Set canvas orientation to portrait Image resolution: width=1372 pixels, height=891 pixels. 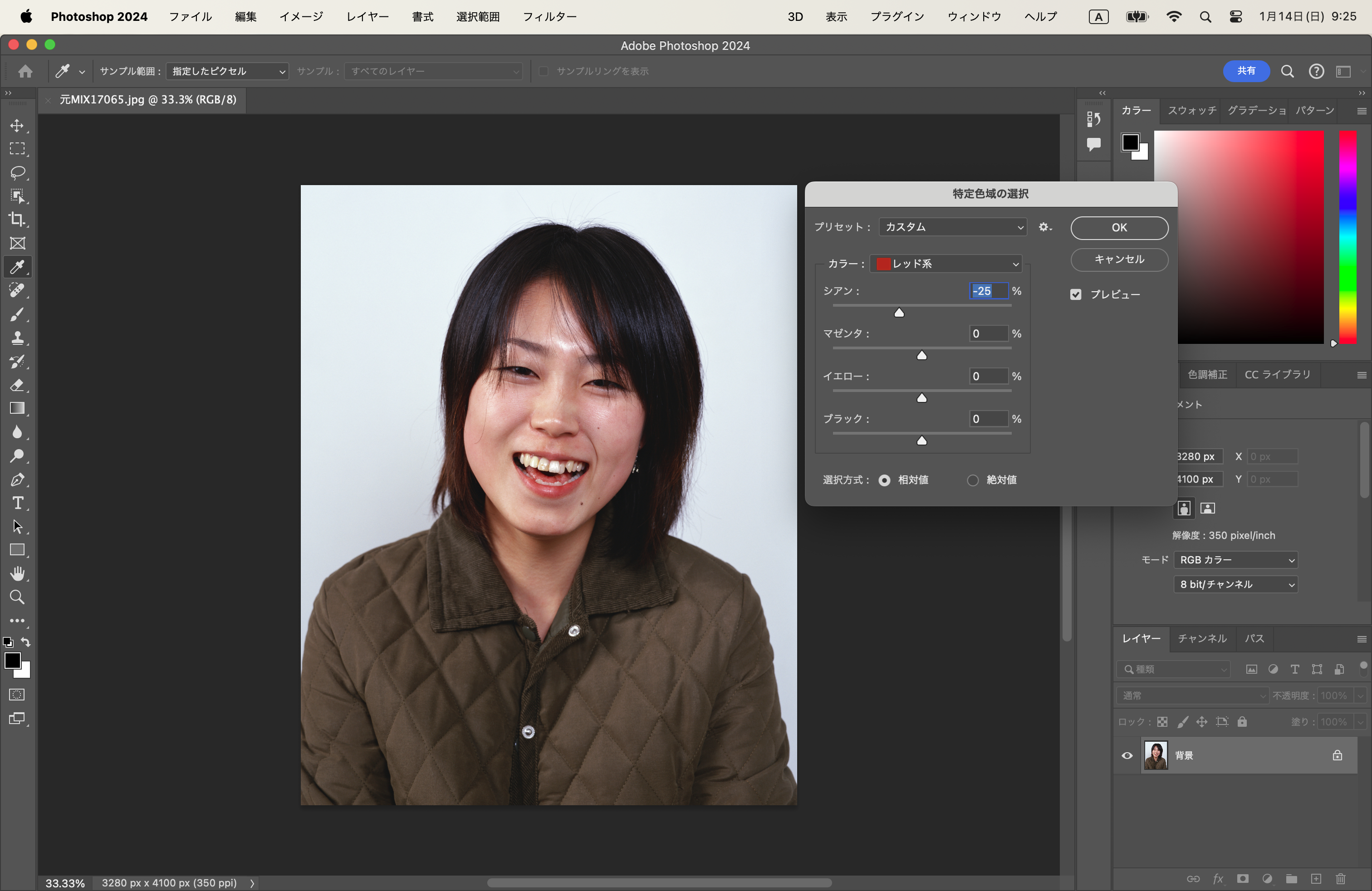pos(1184,508)
